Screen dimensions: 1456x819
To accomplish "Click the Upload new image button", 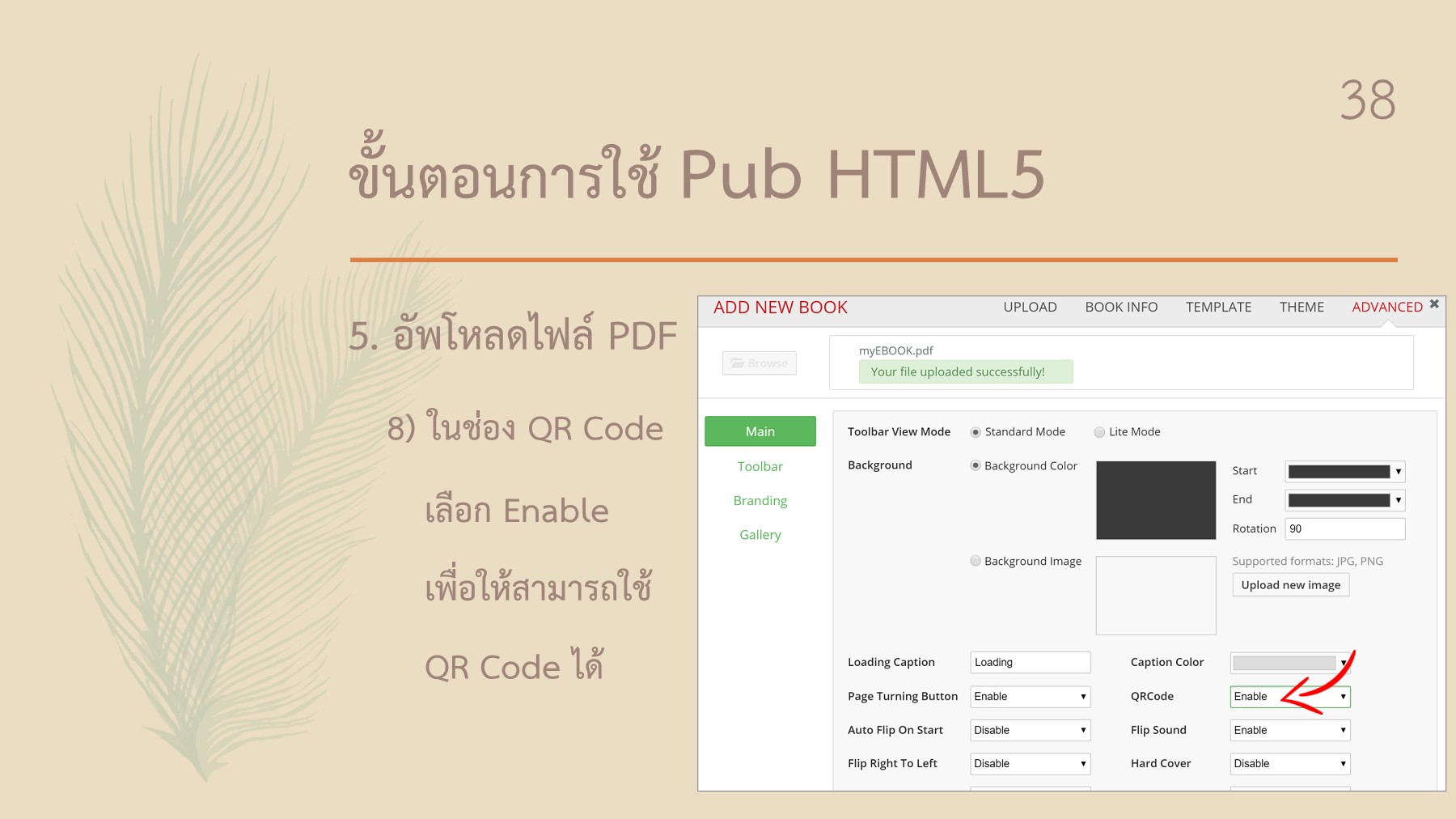I will [x=1289, y=584].
